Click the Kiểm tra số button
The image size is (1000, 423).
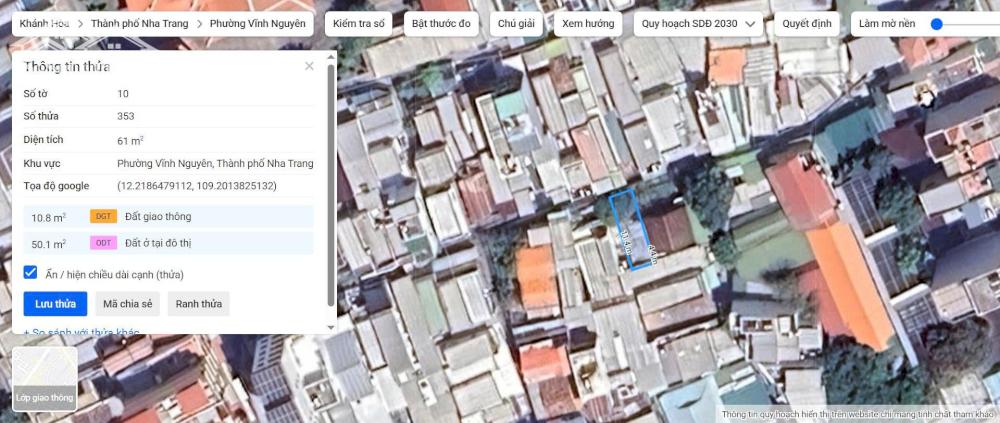coord(359,23)
